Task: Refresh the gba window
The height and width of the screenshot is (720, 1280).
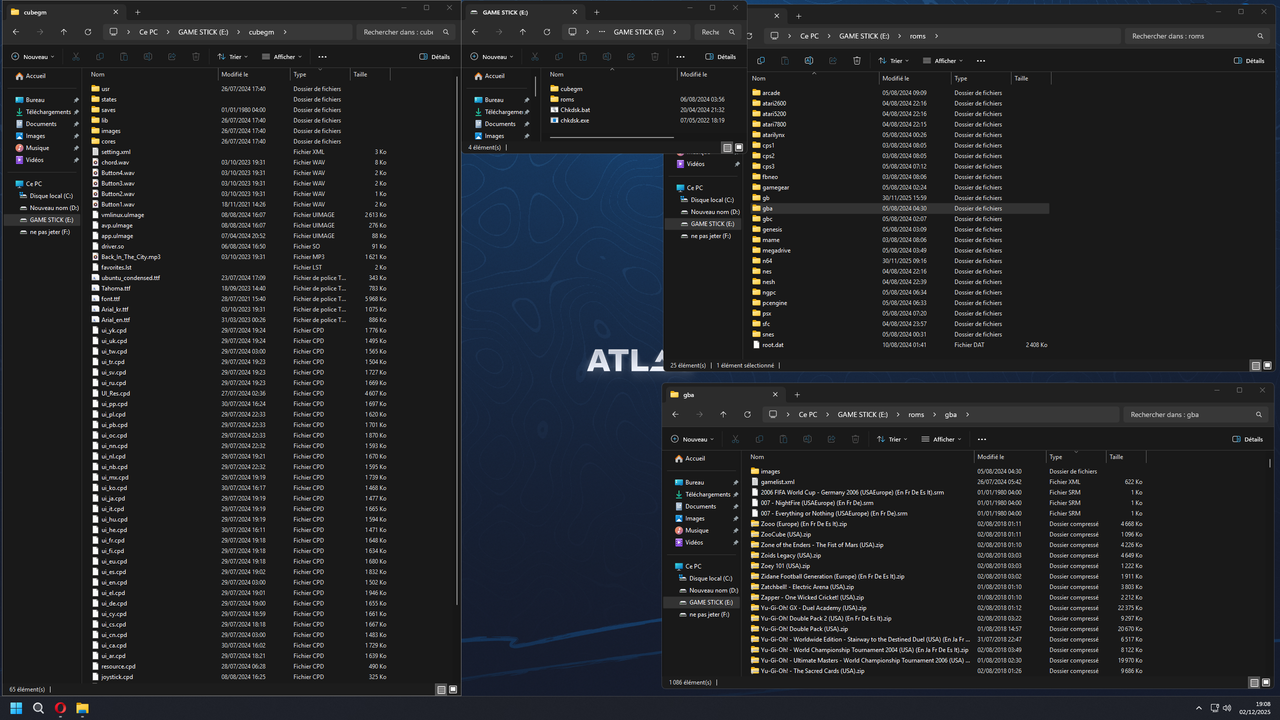Action: point(747,414)
